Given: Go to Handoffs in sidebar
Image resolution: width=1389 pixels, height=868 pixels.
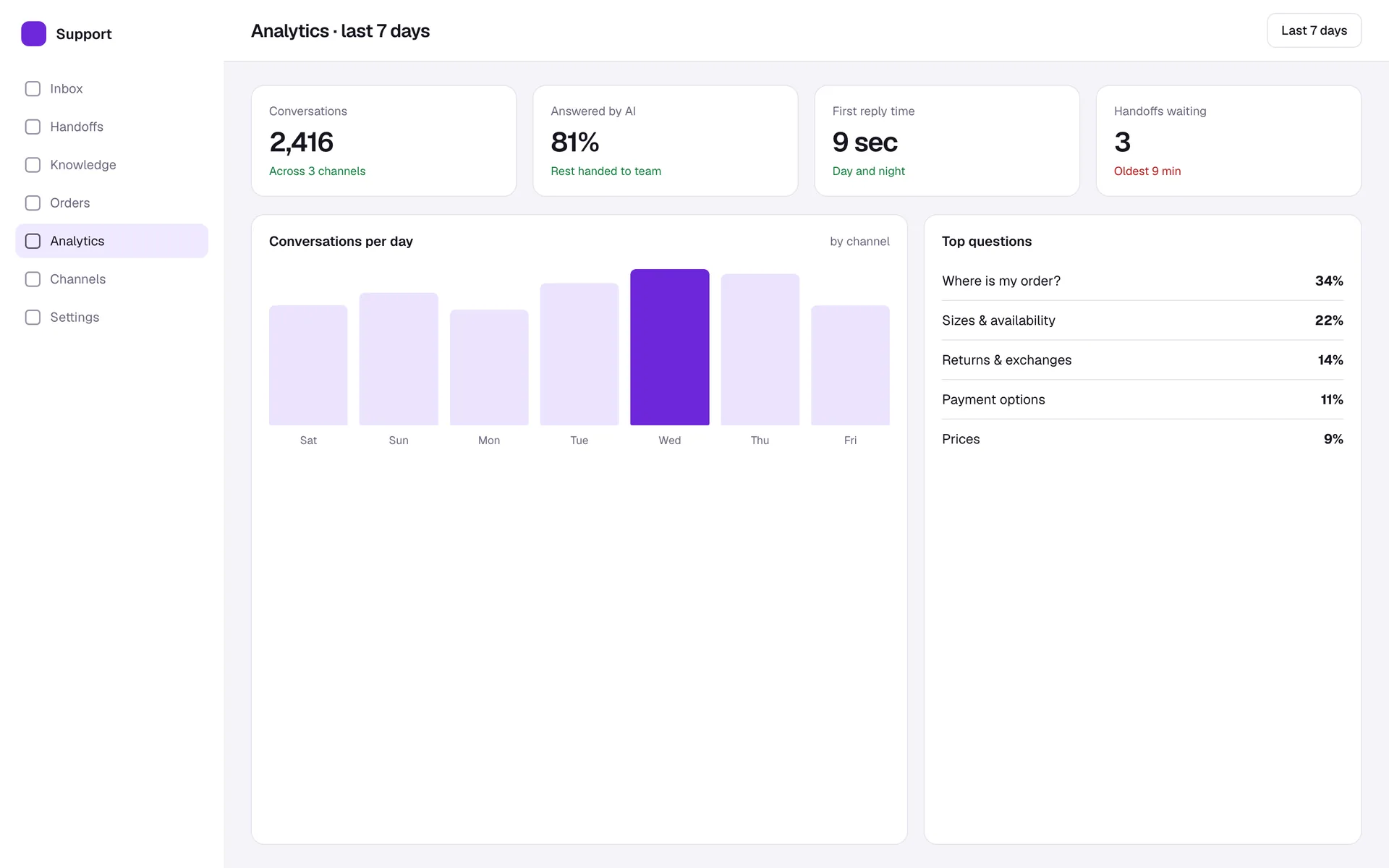Looking at the screenshot, I should [111, 127].
